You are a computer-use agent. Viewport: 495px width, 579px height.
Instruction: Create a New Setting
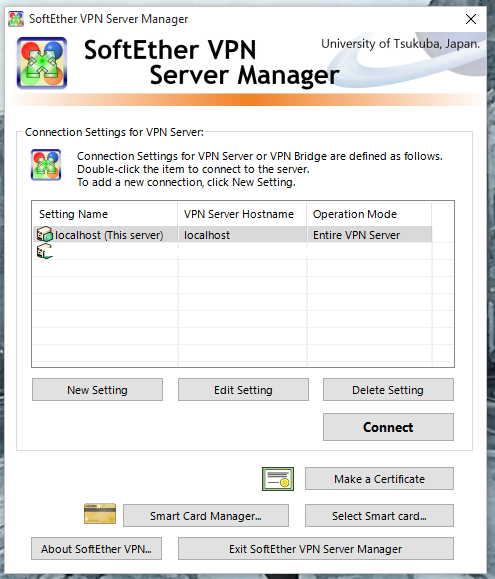(97, 390)
